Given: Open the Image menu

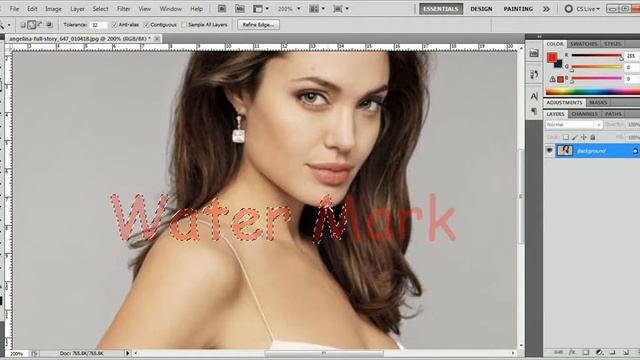Looking at the screenshot, I should point(53,9).
